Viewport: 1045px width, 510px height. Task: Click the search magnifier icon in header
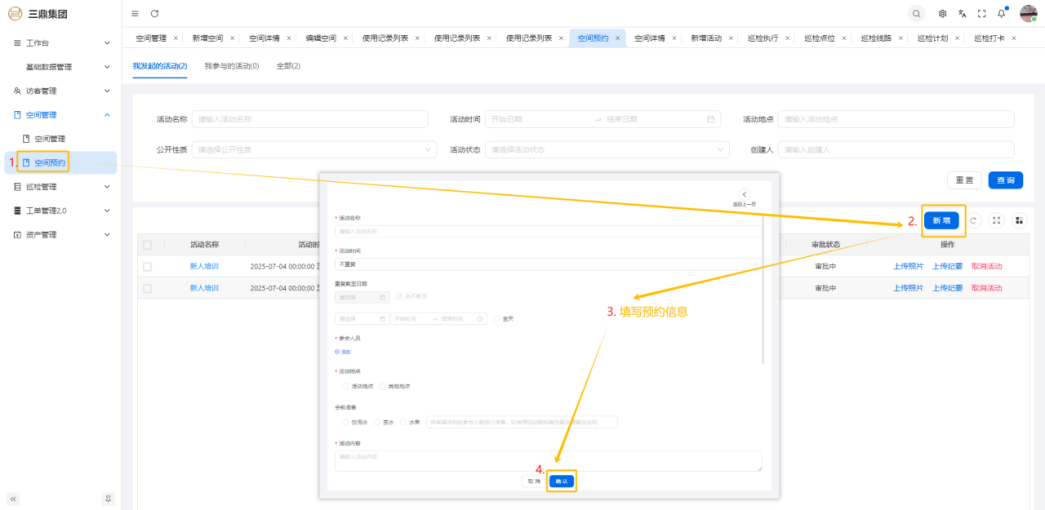tap(917, 13)
